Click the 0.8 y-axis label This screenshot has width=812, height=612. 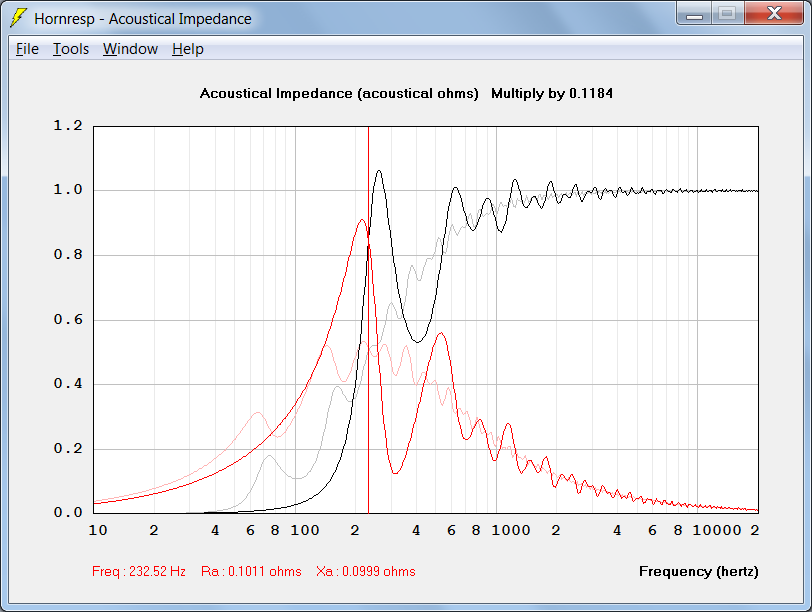pos(68,254)
